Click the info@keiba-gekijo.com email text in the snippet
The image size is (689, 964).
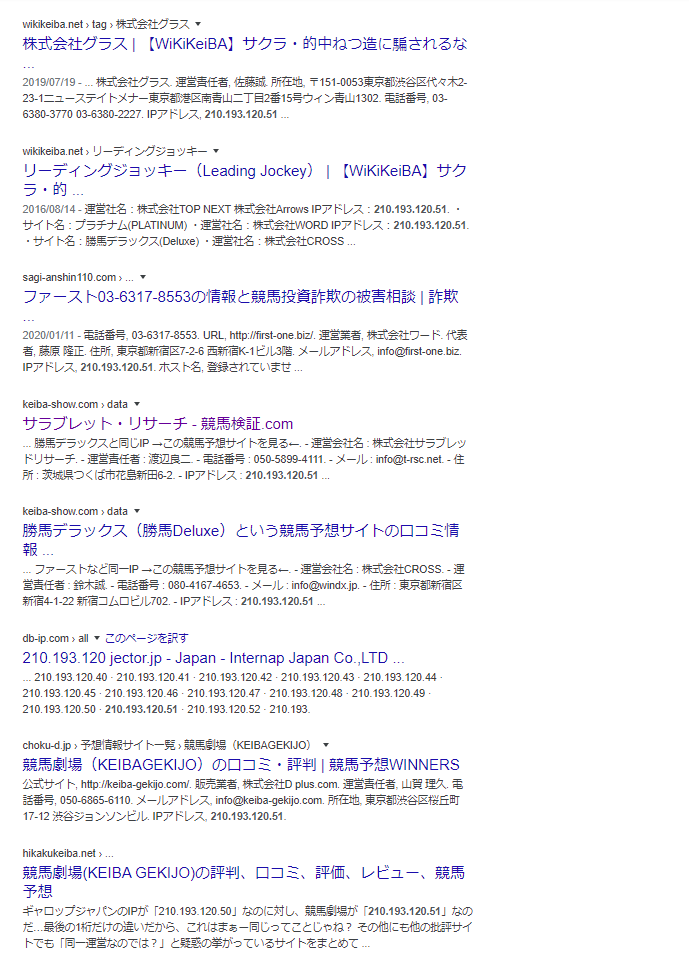pos(269,800)
